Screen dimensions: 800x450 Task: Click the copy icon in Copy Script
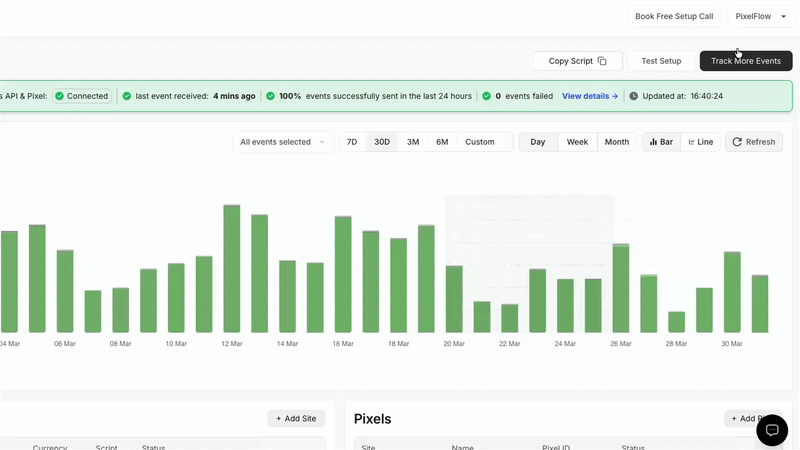[x=602, y=61]
